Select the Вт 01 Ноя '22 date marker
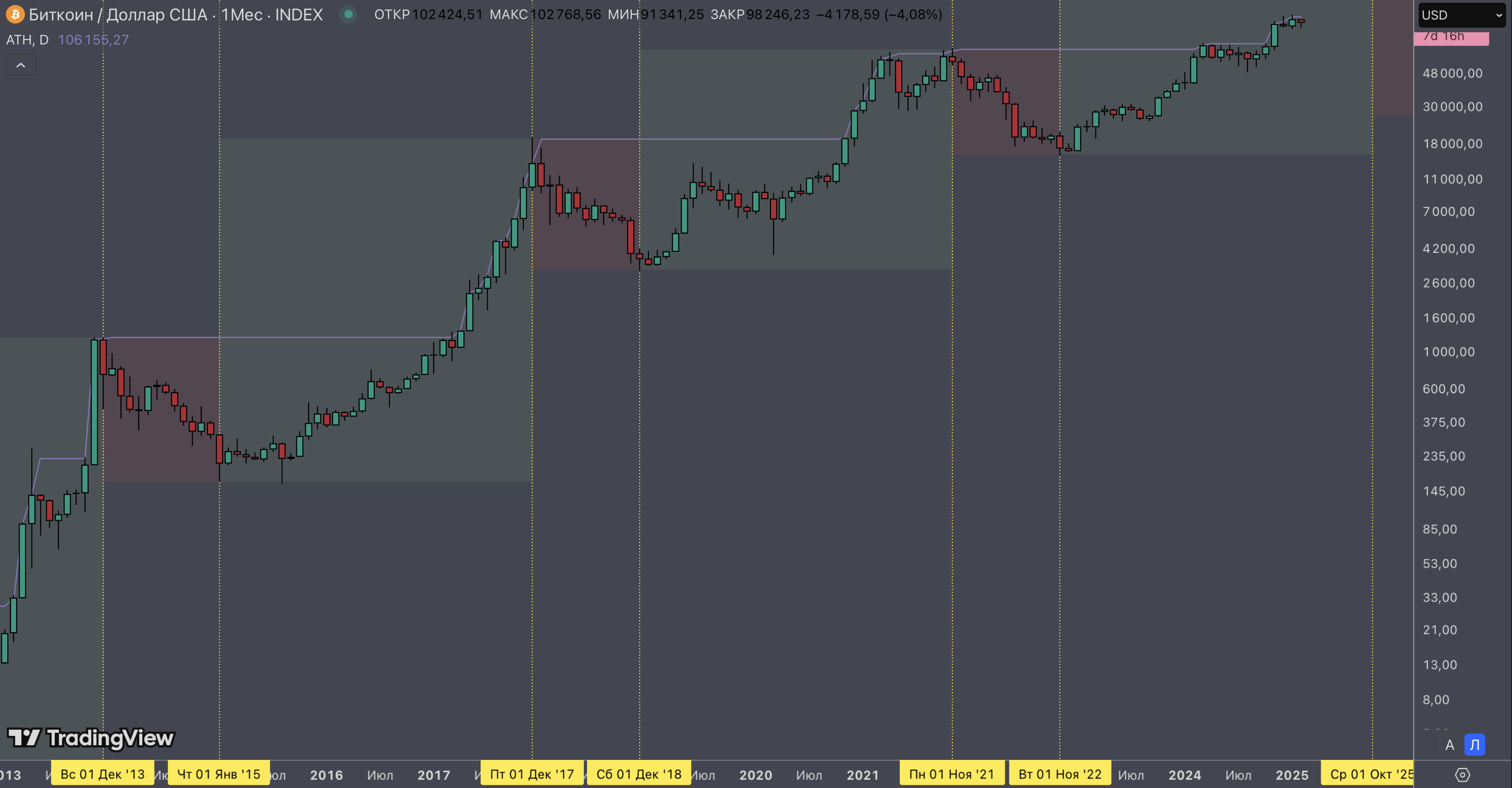Viewport: 1512px width, 788px height. tap(1060, 774)
